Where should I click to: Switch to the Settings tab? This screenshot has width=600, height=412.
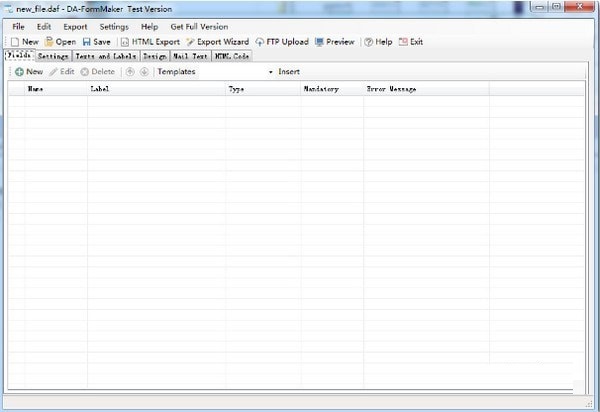point(53,57)
